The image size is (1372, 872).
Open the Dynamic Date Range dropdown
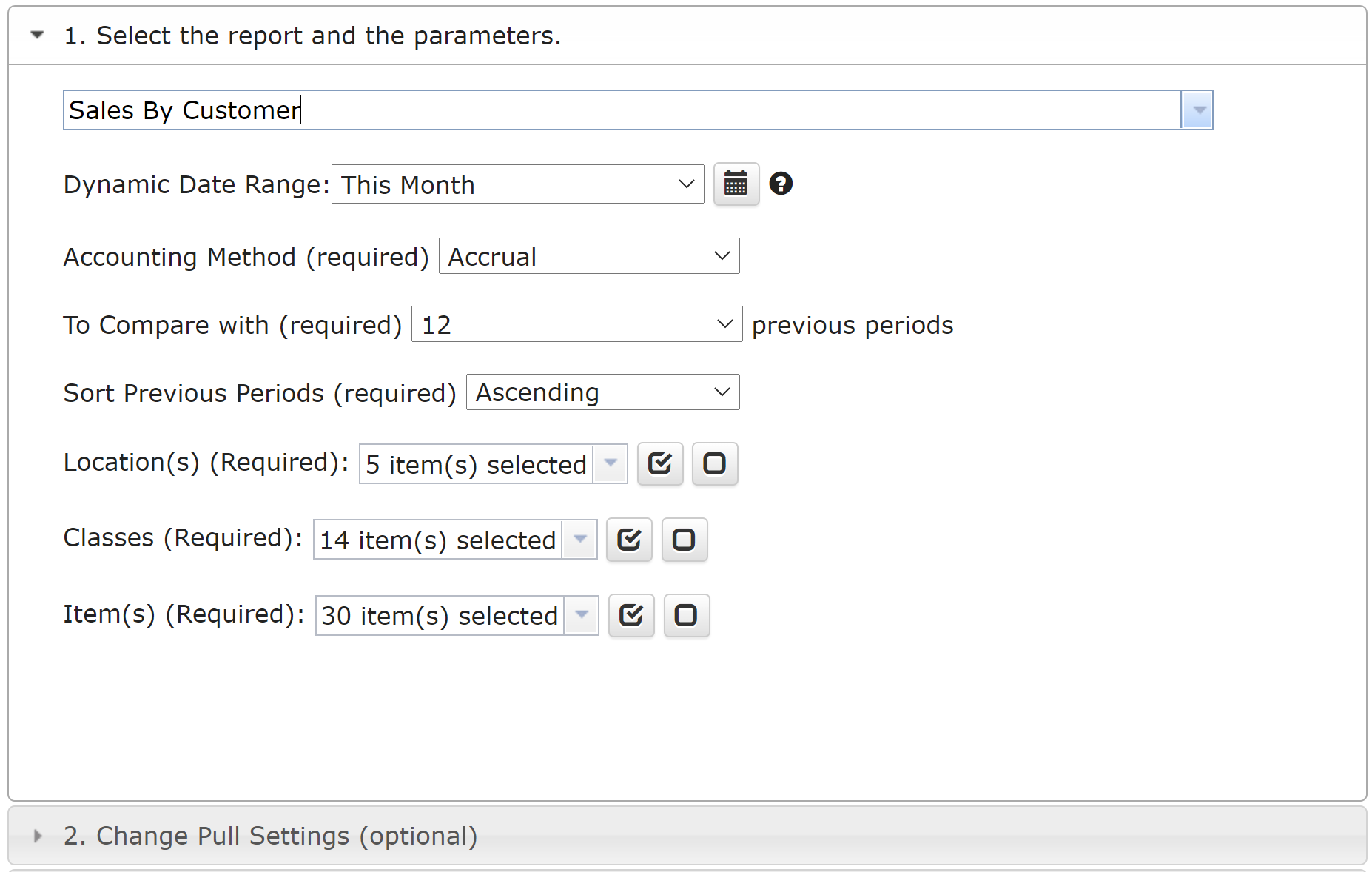517,184
